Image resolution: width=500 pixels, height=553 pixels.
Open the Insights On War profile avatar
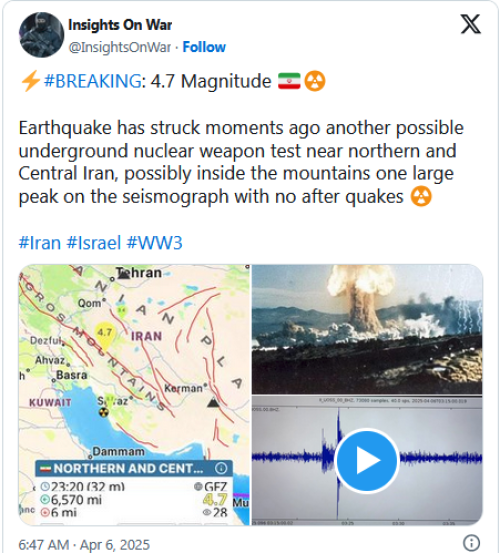click(42, 35)
